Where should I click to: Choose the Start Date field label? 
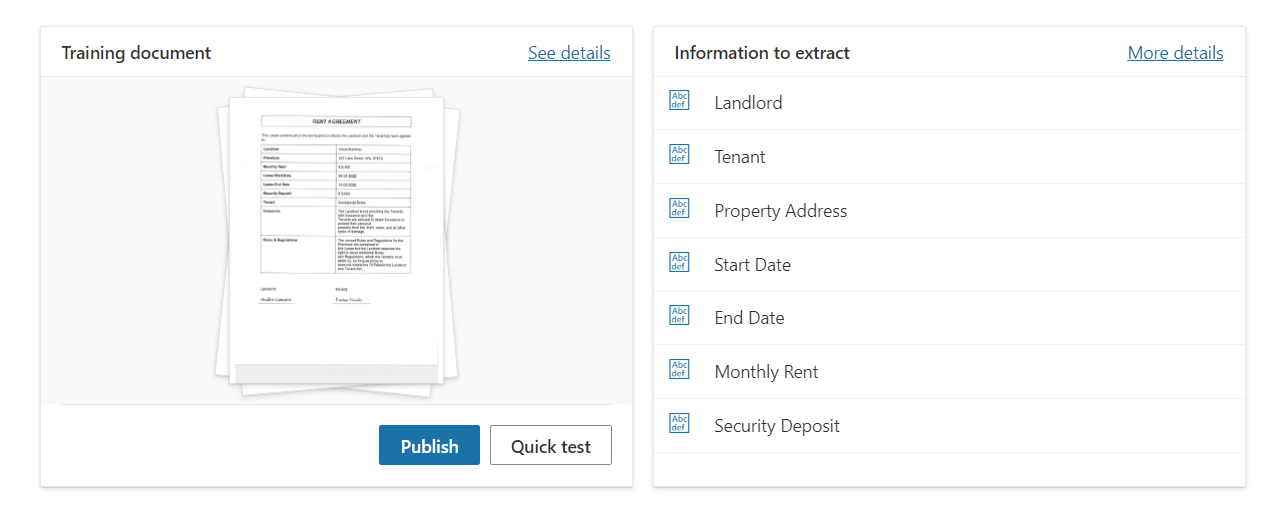pos(752,265)
